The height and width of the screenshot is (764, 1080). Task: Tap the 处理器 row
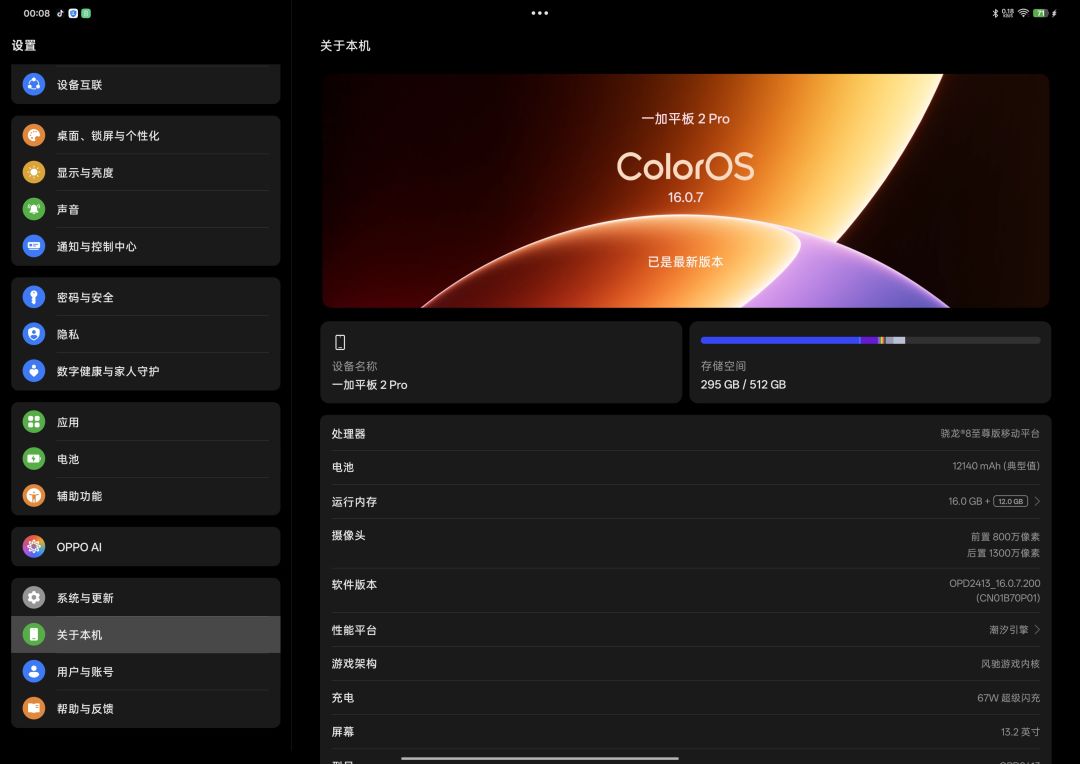pos(685,433)
